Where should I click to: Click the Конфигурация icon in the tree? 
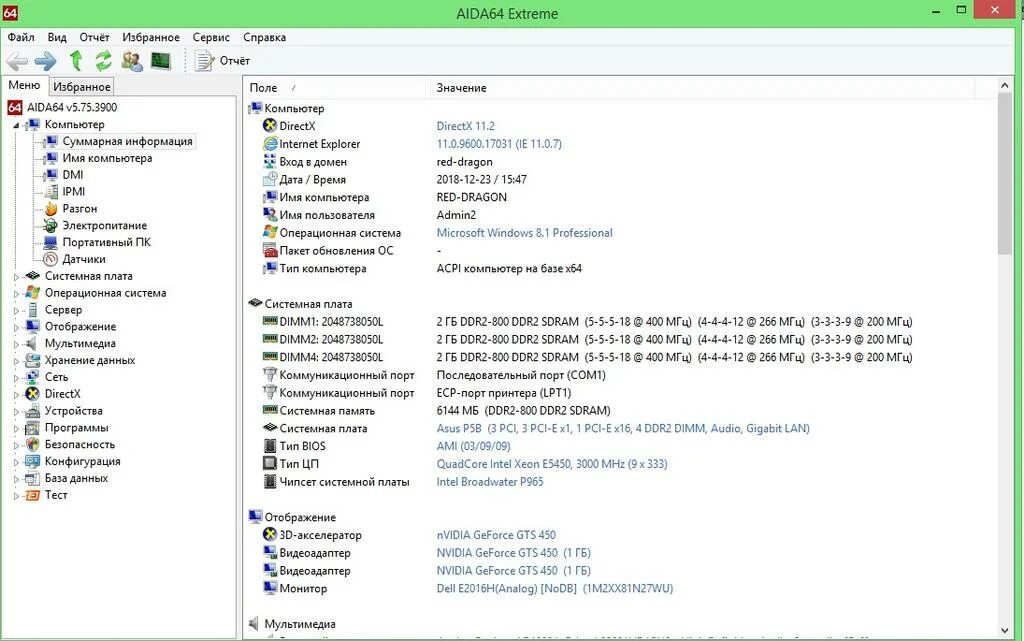33,461
